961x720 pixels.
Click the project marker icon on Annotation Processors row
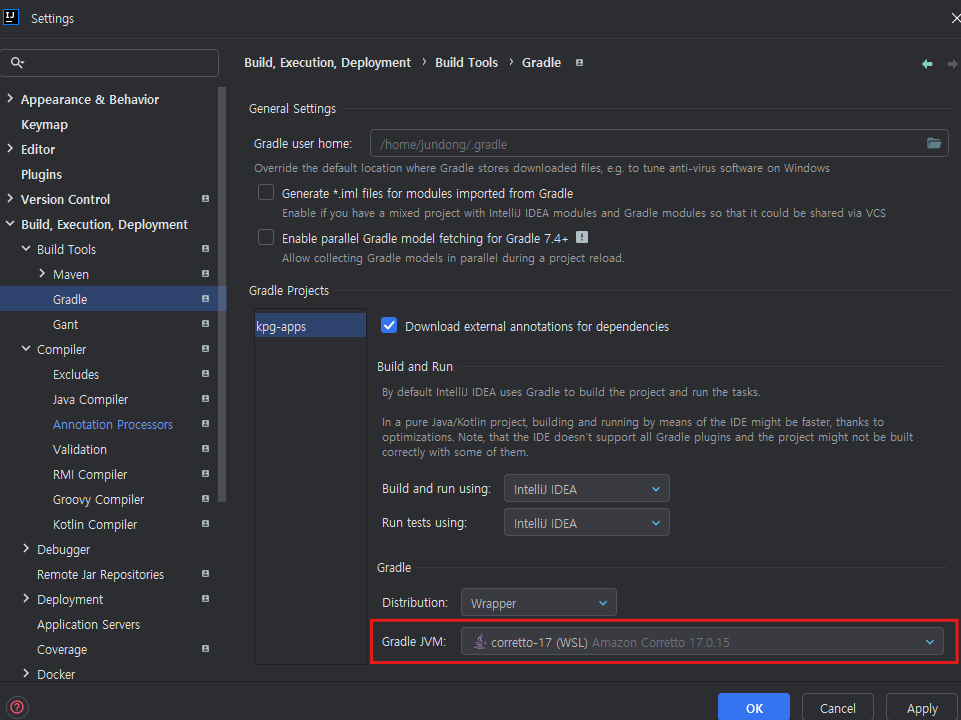click(205, 424)
